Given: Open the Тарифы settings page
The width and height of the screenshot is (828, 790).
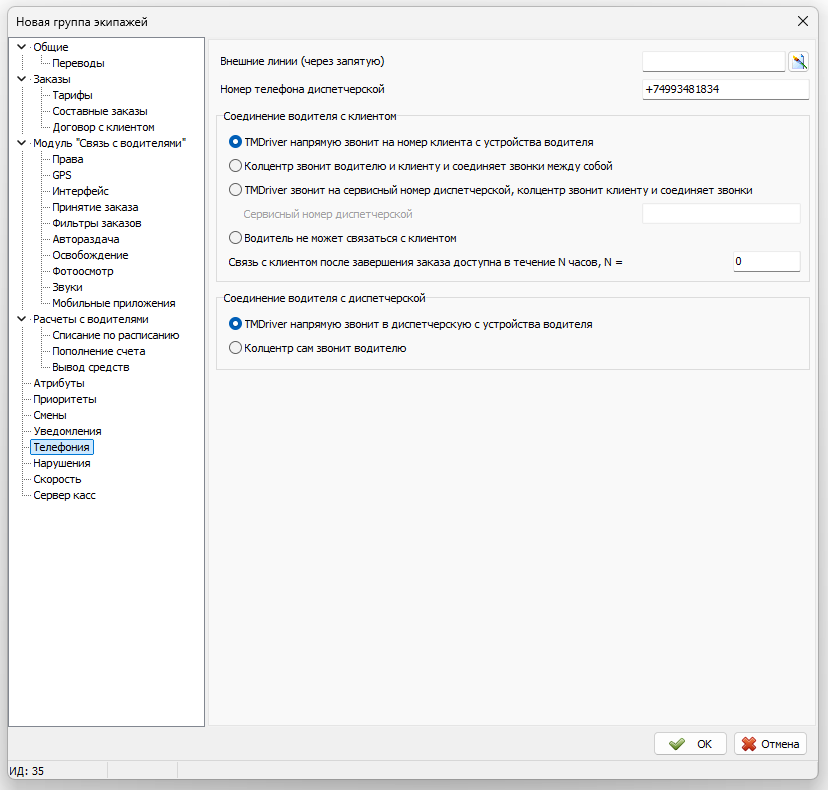Looking at the screenshot, I should point(72,95).
